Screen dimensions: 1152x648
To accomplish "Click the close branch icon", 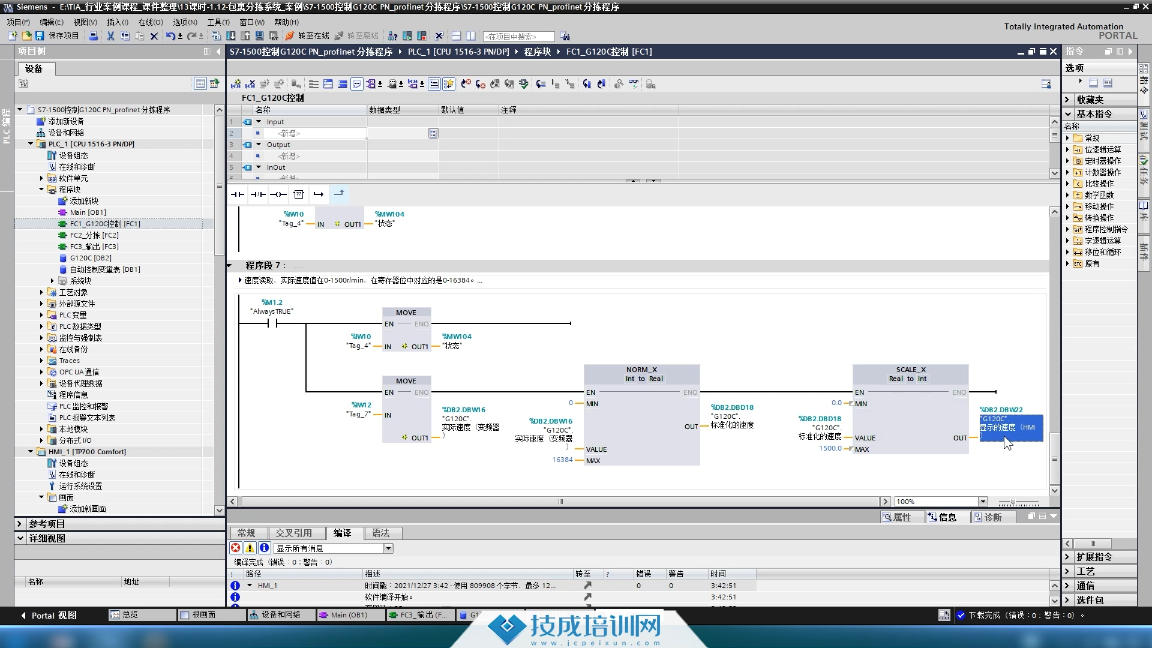I will [x=339, y=195].
